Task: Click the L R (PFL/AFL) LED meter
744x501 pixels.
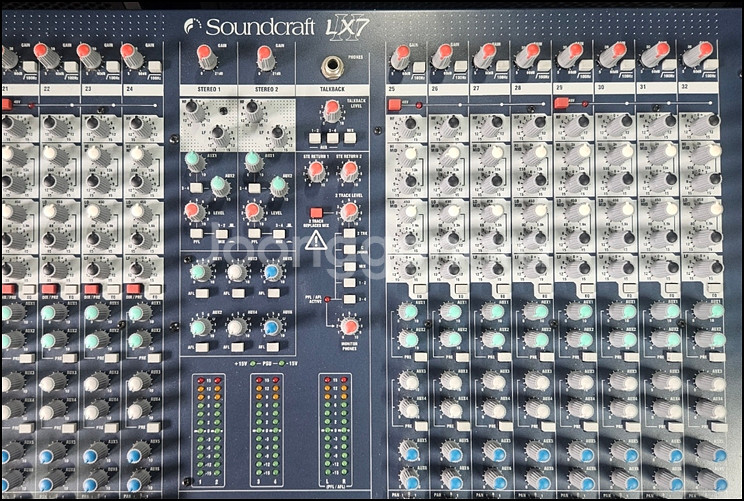Action: pyautogui.click(x=335, y=430)
